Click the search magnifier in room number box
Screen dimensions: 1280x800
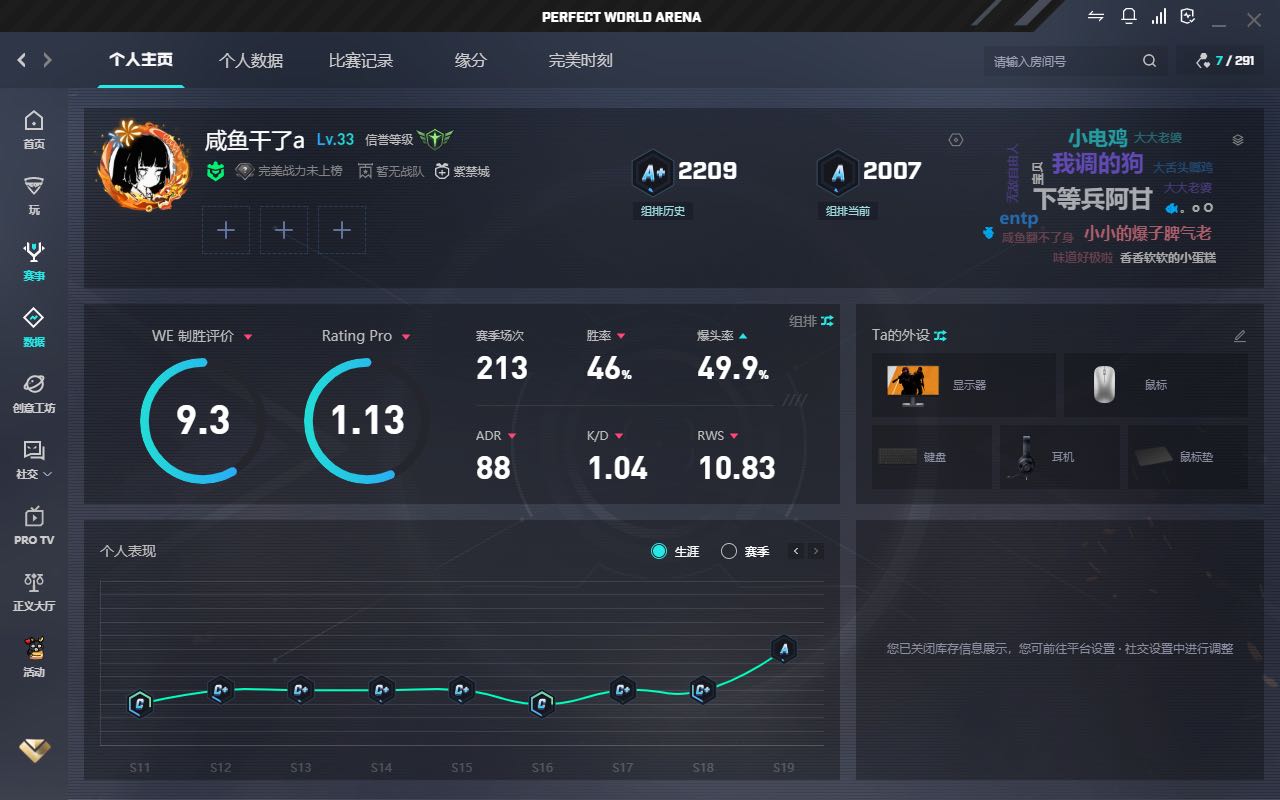pos(1149,61)
